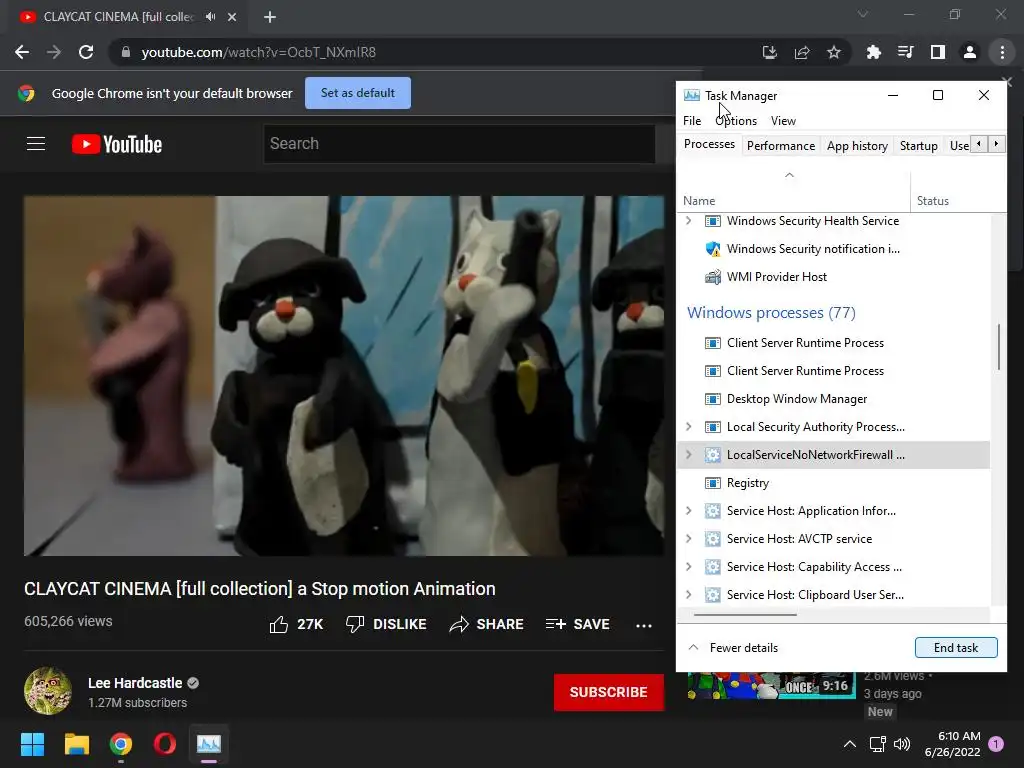Go forward in Chrome
This screenshot has width=1024, height=768.
coord(54,52)
